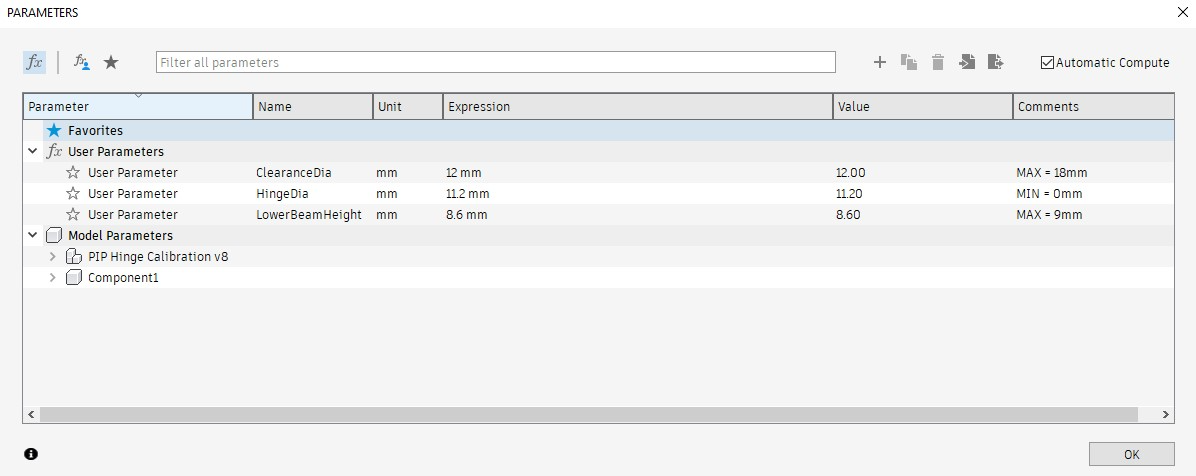
Task: Click the Unit column header
Action: (x=408, y=107)
